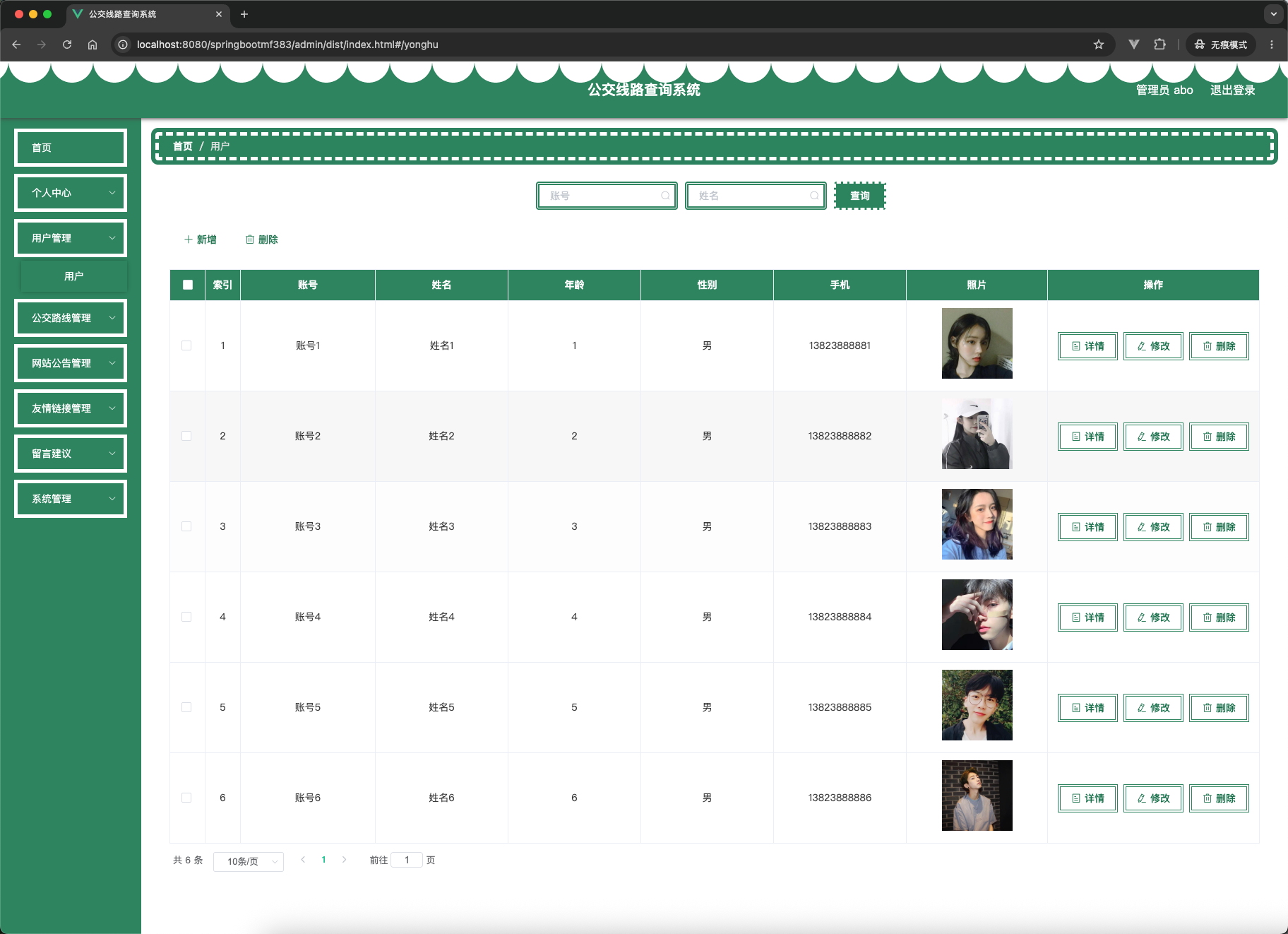Screen dimensions: 1288x934
Task: Select page 1 in pagination
Action: 323,860
